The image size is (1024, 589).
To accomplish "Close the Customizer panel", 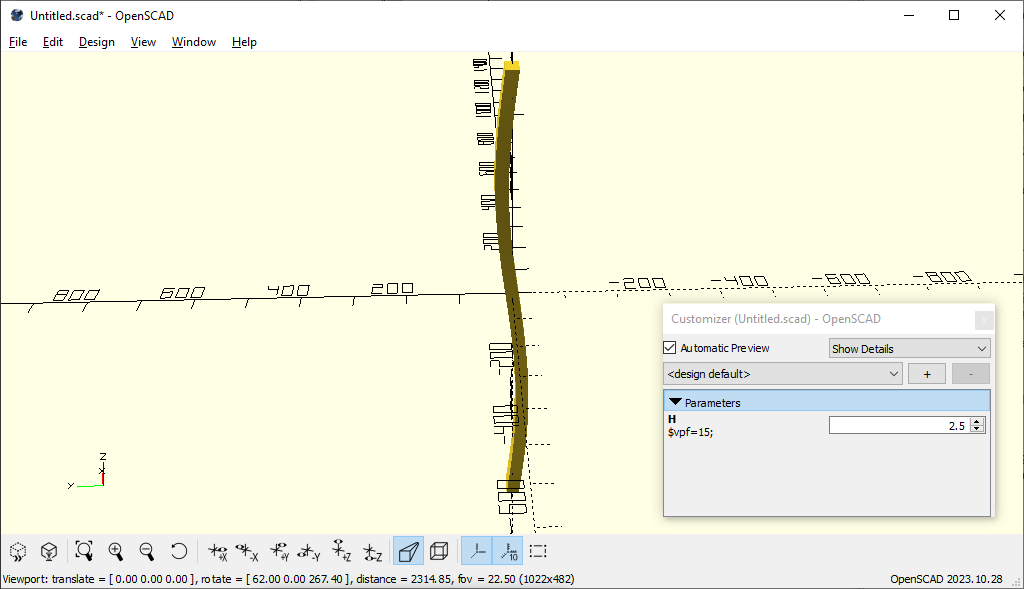I will coord(984,320).
